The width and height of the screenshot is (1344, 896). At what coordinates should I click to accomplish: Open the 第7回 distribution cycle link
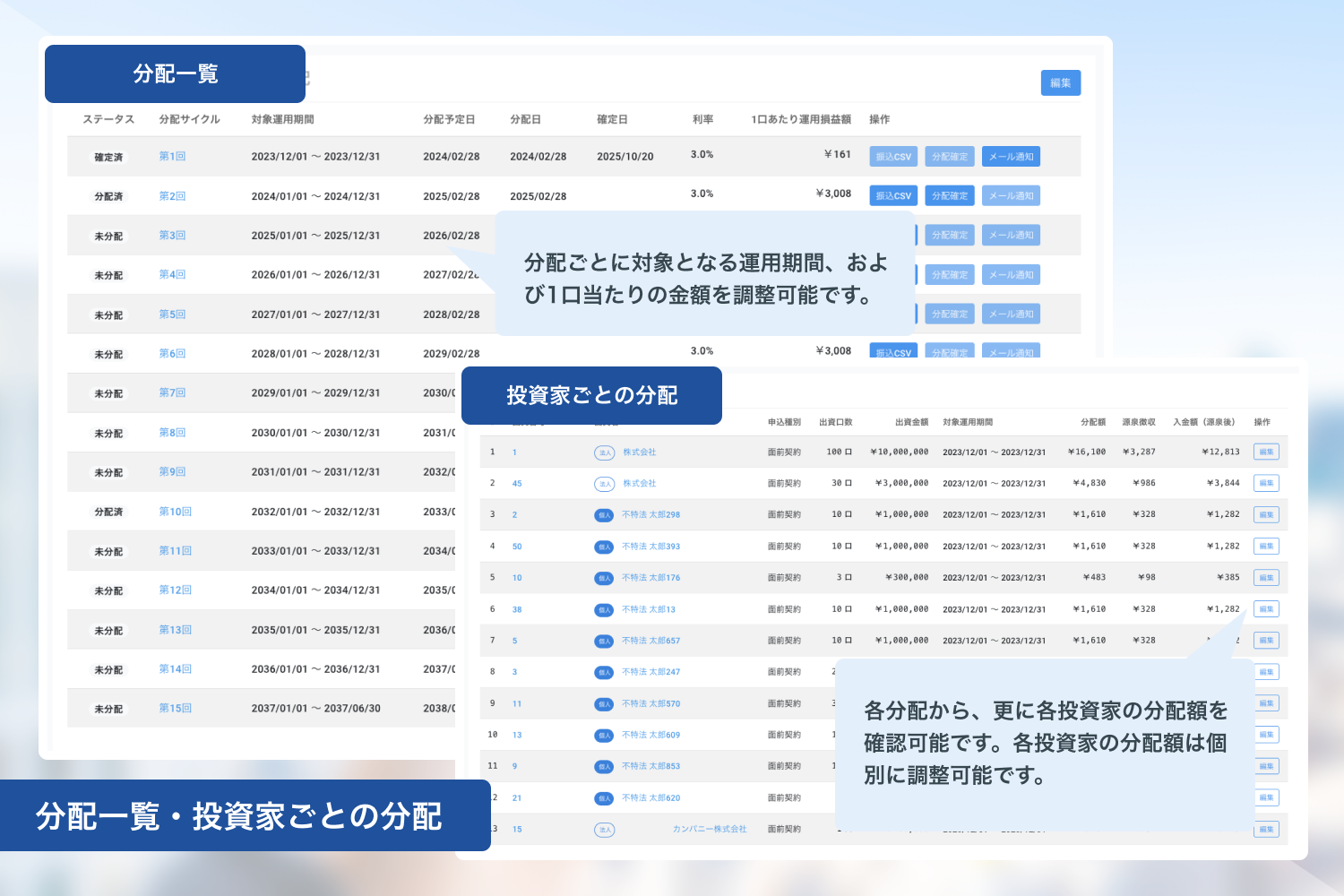pos(172,393)
